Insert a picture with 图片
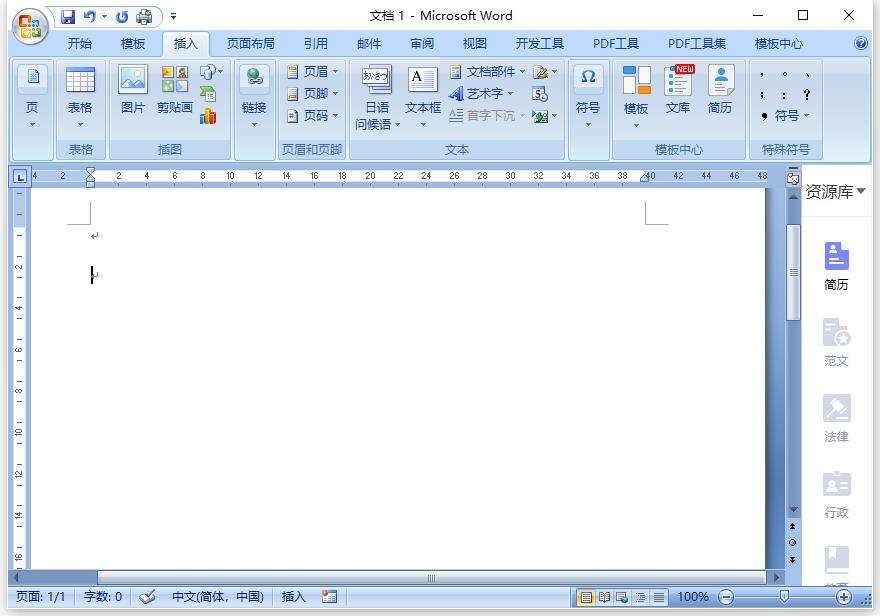Screen dimensions: 880x616 [133, 90]
